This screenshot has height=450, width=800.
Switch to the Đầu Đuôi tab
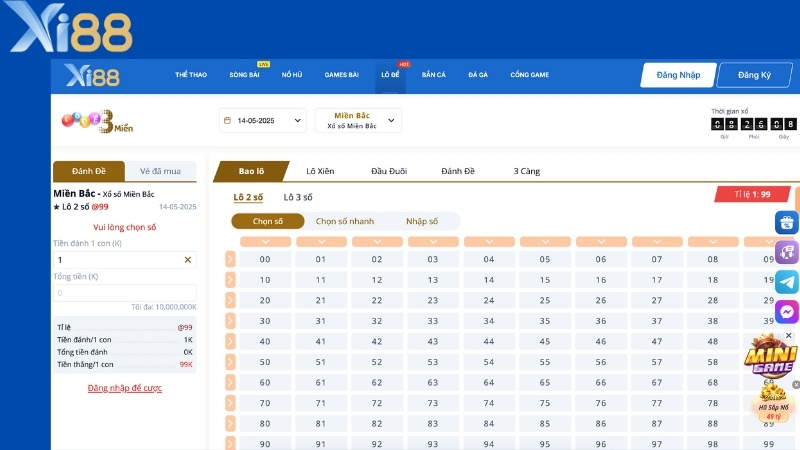(389, 171)
